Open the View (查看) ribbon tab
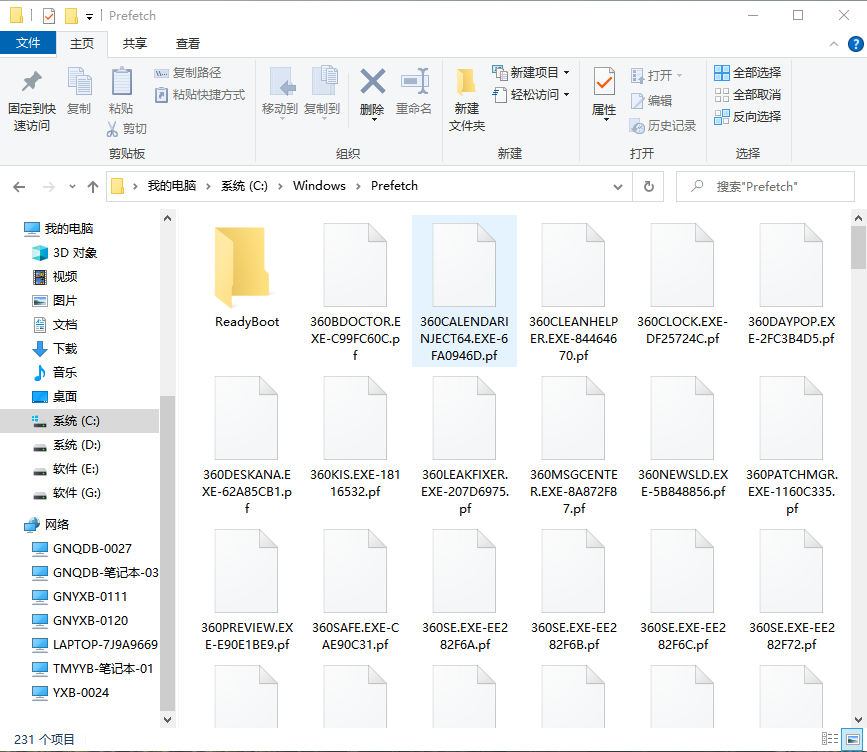Screen dimensions: 867x752 click(x=187, y=44)
